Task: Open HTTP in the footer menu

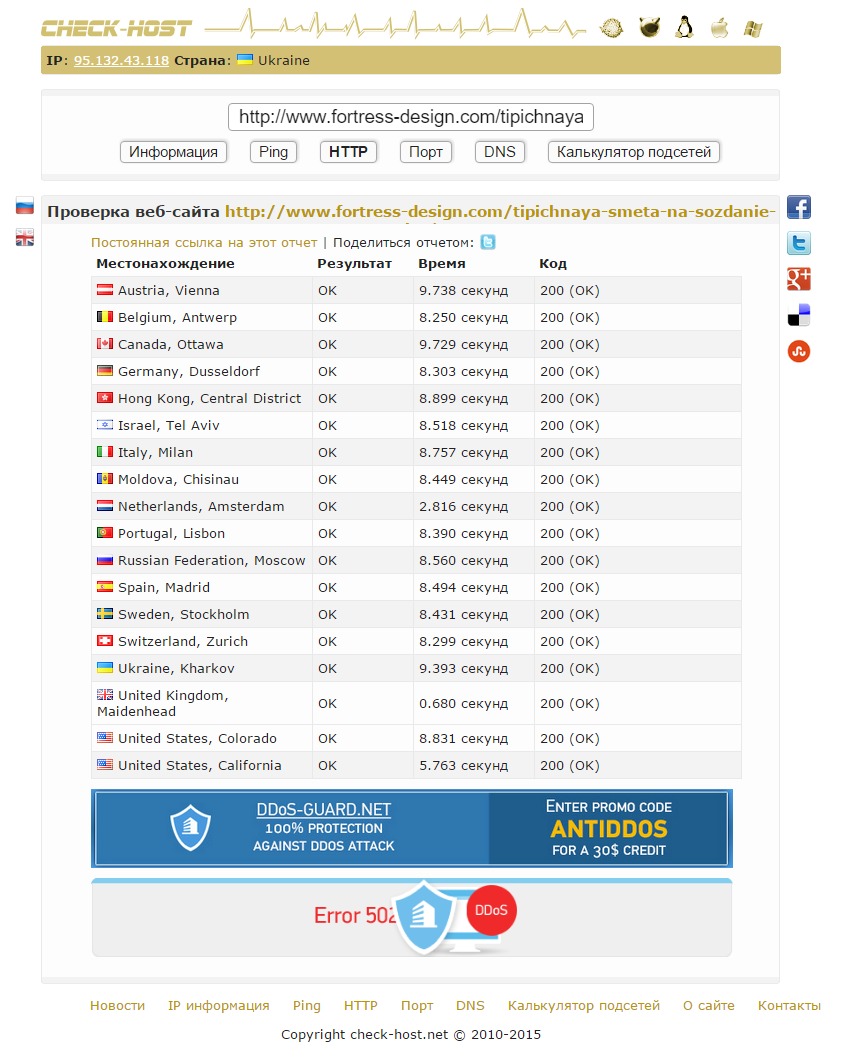Action: click(361, 1006)
